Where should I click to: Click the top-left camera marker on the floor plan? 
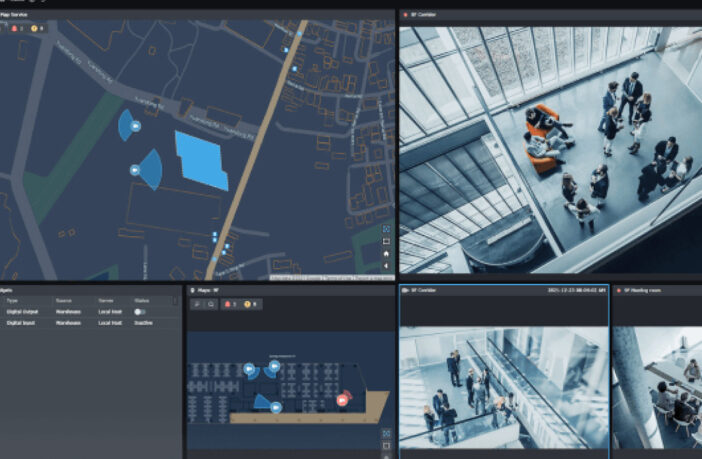(x=249, y=369)
